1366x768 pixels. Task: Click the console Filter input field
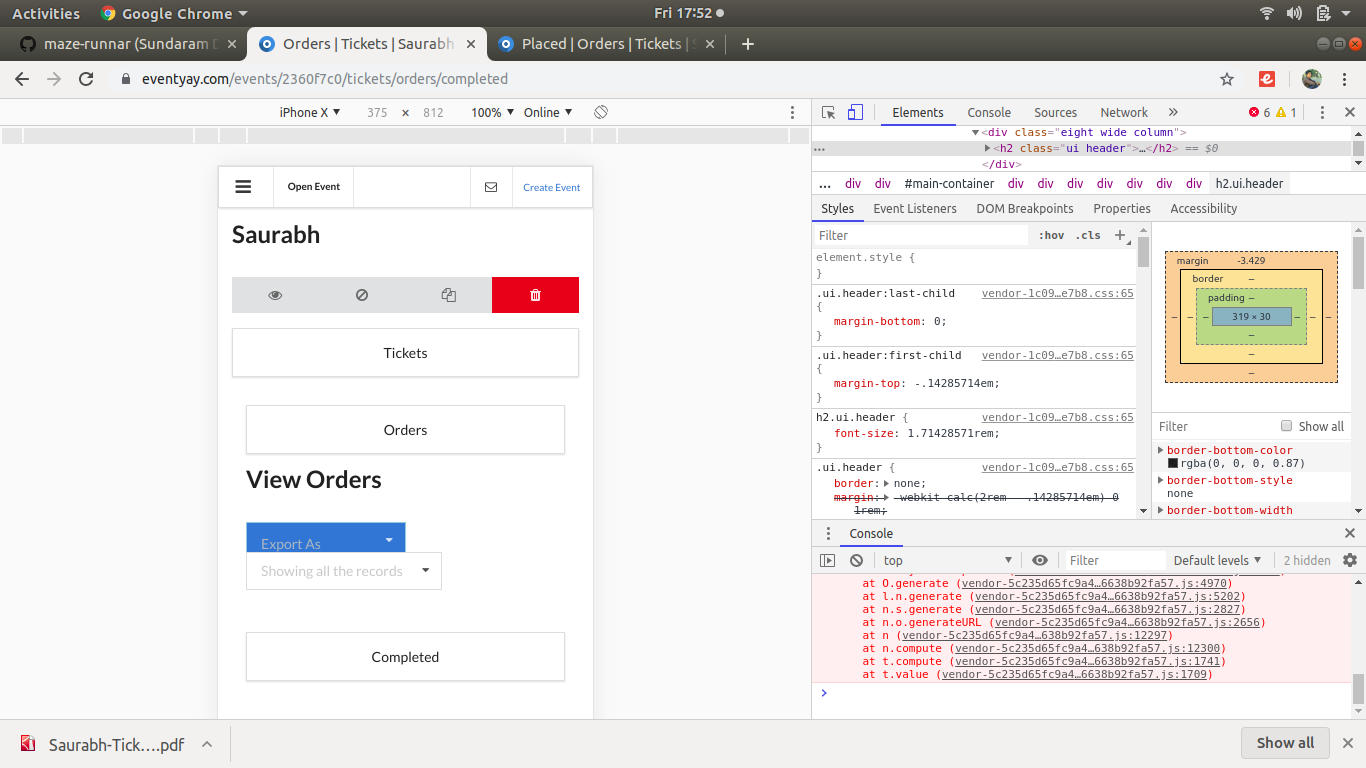coord(1114,561)
